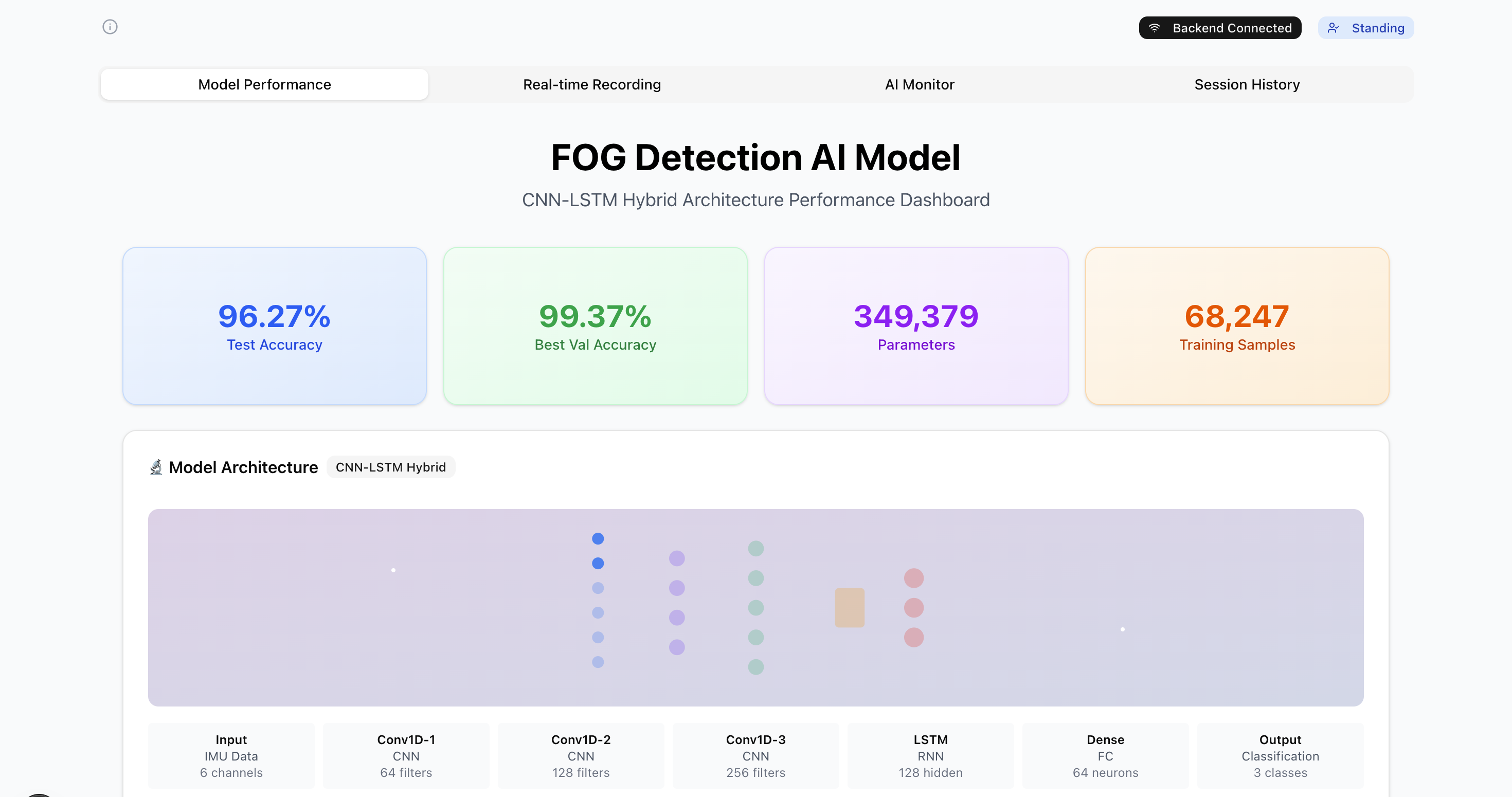The width and height of the screenshot is (1512, 797).
Task: Go to the AI Monitor tab
Action: [x=919, y=84]
